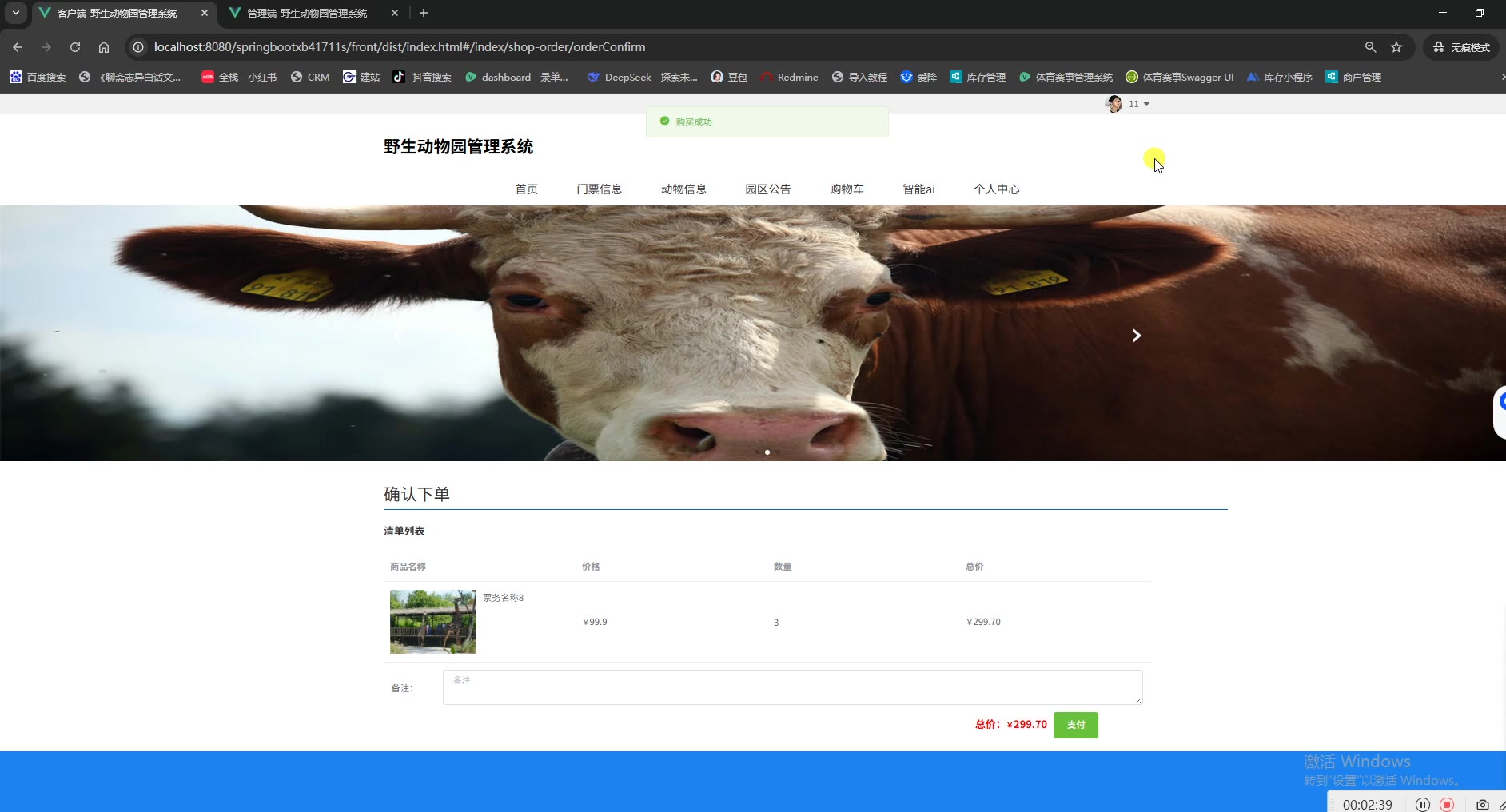Screen dimensions: 1506x812
Task: Close the 管理端-野生动物园管理系统 tab
Action: pyautogui.click(x=395, y=13)
